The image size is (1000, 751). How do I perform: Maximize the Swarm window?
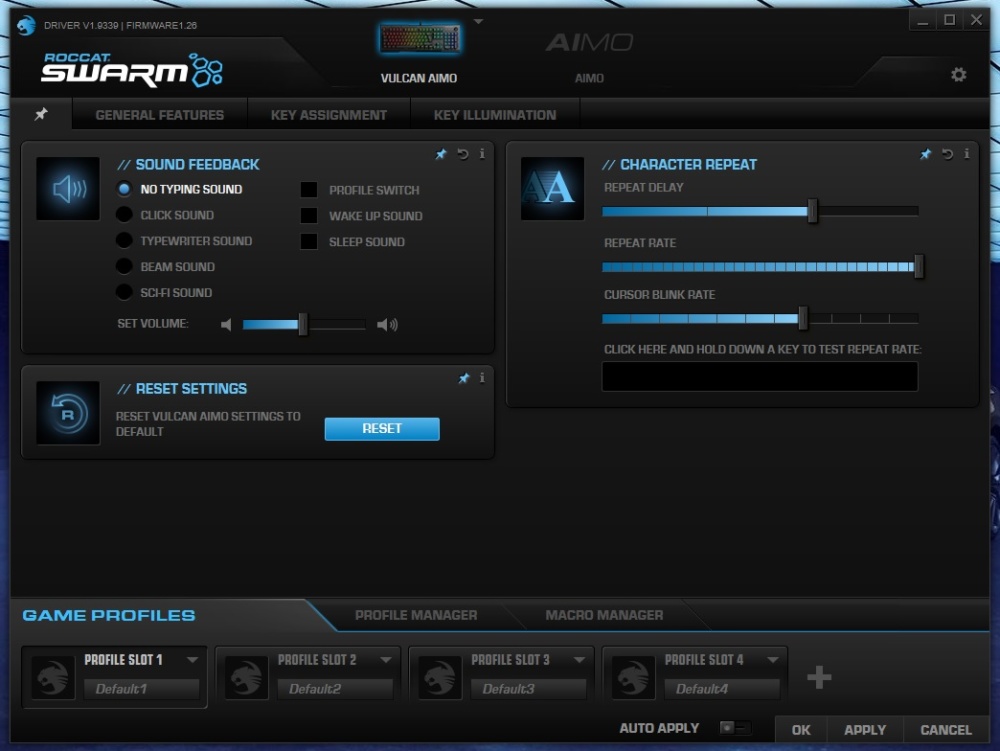950,20
